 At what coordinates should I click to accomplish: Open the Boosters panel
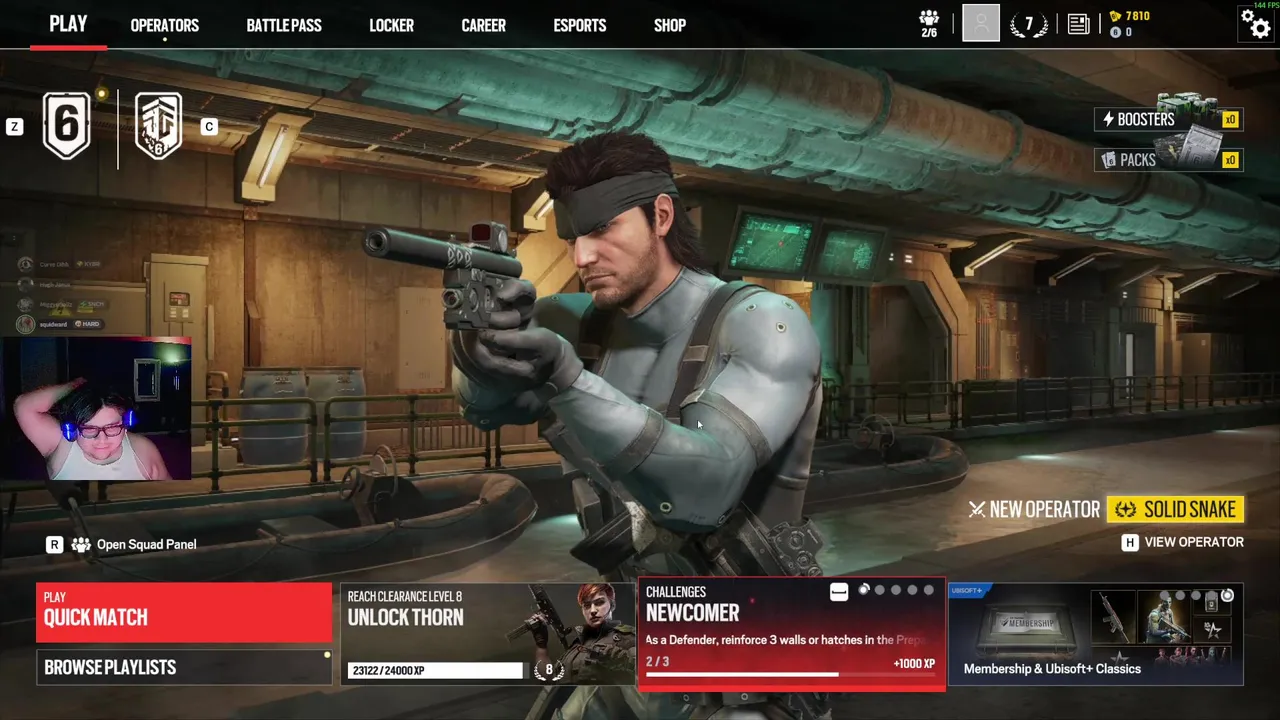pos(1168,119)
